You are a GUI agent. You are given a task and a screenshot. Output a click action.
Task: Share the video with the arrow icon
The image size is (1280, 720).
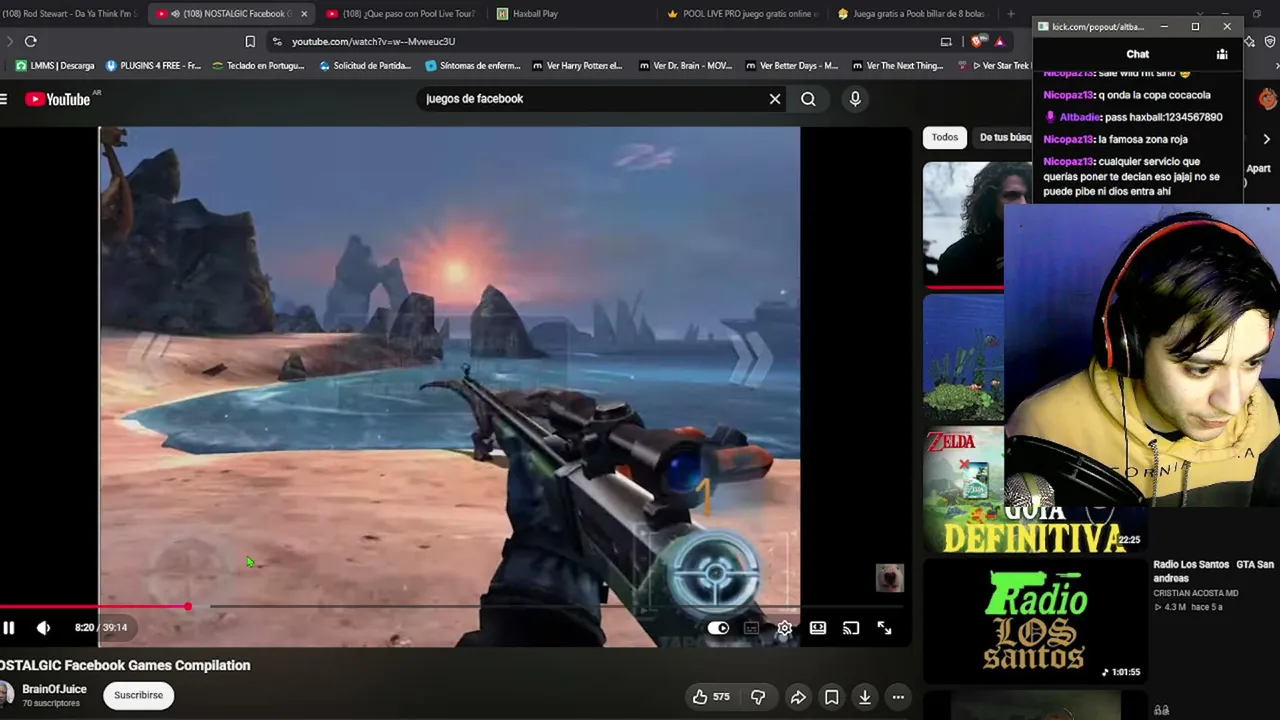coord(798,697)
